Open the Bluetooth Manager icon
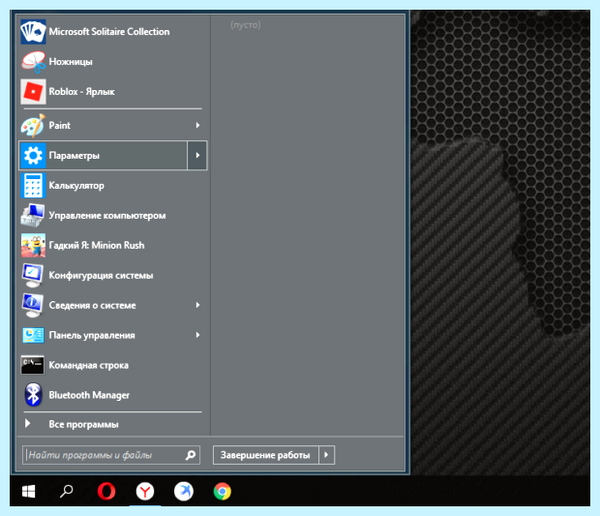600x516 pixels. click(33, 395)
